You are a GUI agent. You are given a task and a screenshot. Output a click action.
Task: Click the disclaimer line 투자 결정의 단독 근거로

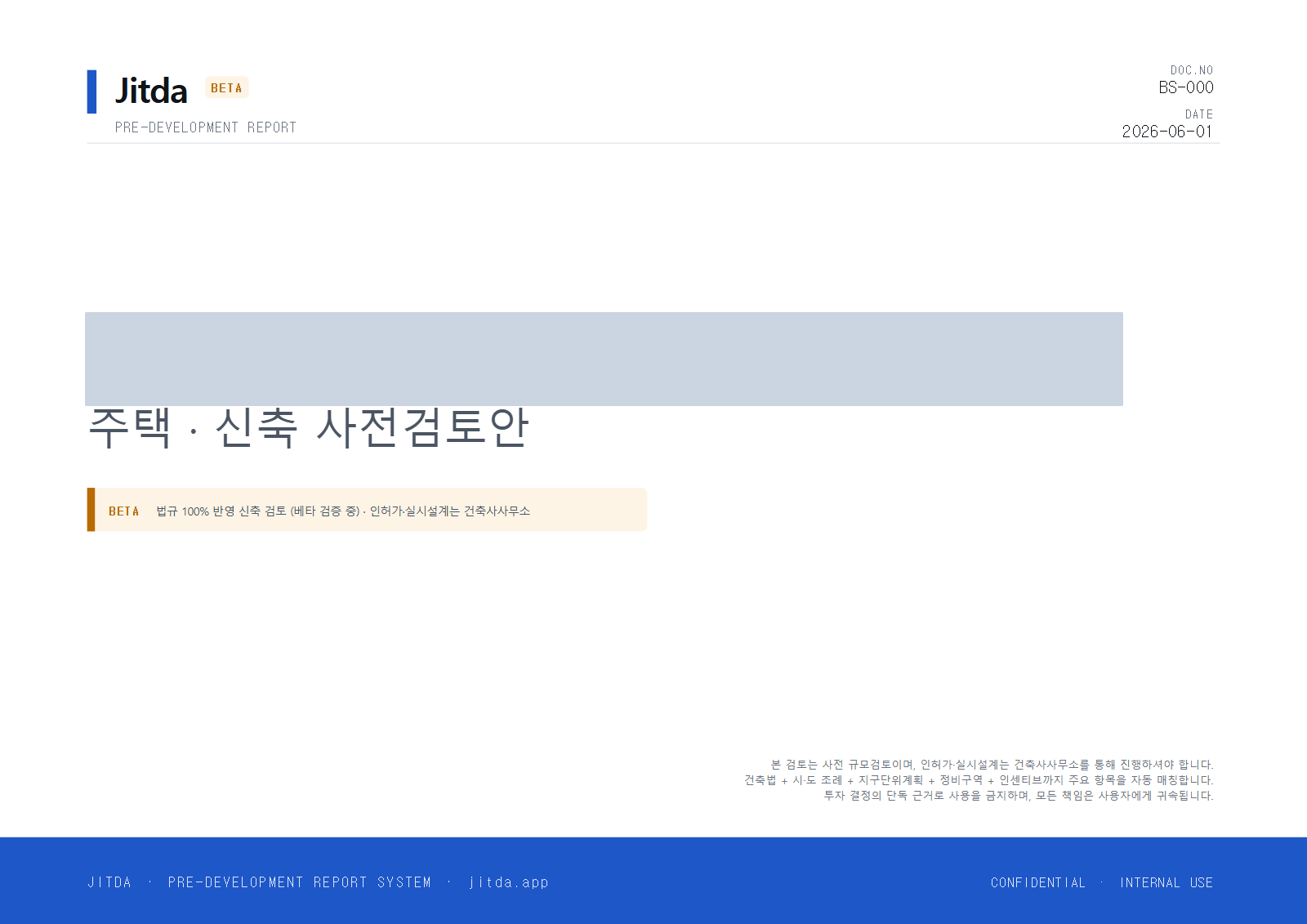click(1019, 796)
